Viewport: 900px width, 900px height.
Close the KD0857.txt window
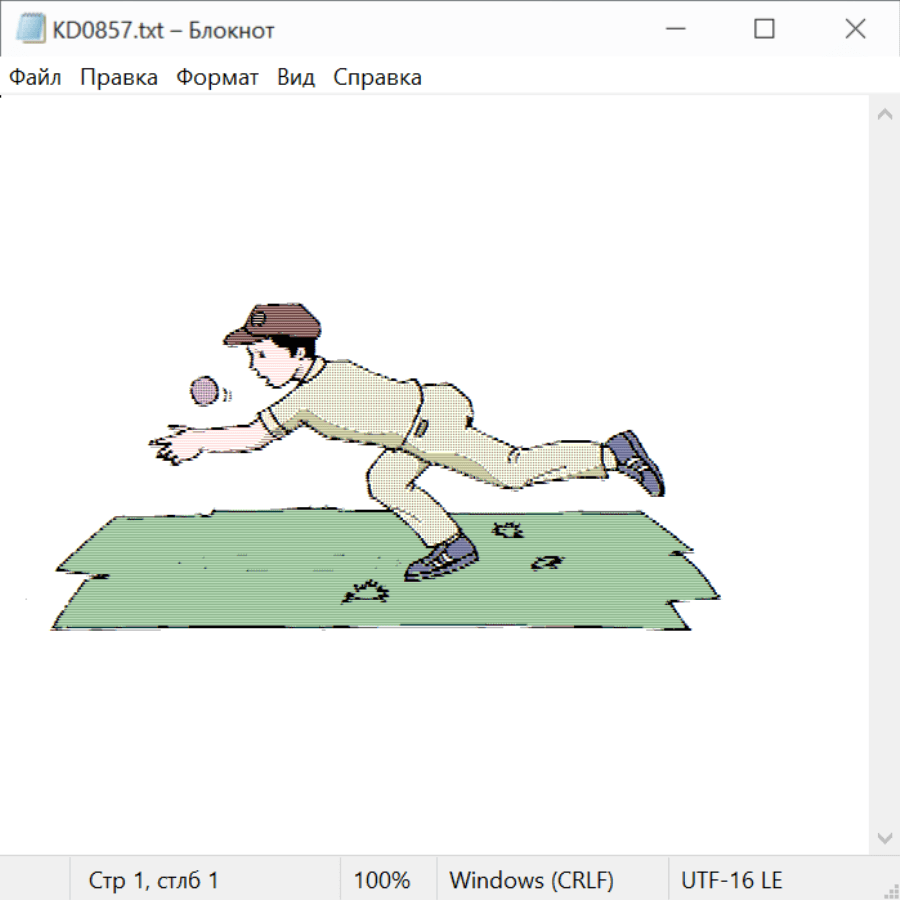point(855,30)
